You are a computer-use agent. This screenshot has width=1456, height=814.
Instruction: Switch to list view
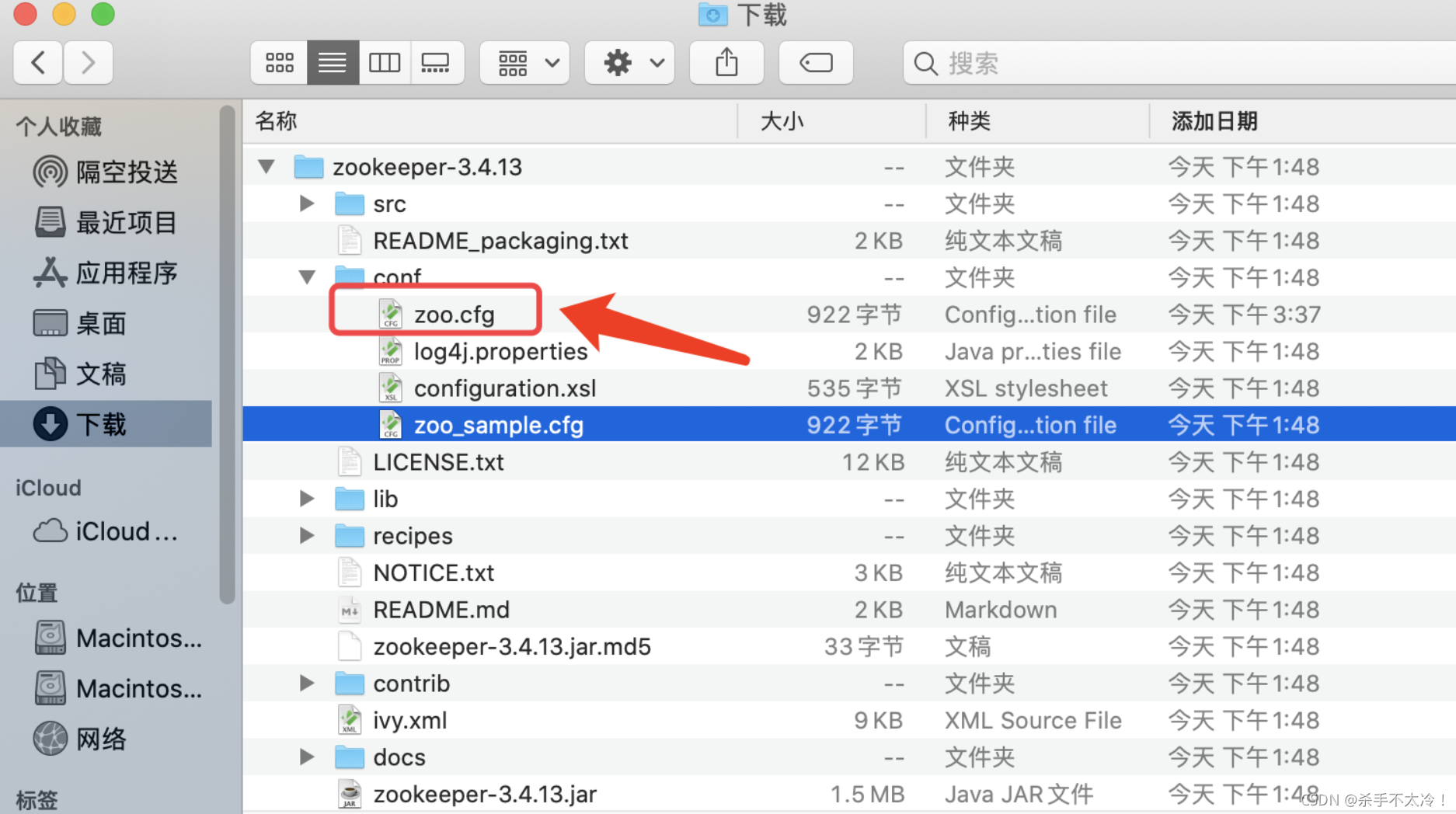pos(333,62)
